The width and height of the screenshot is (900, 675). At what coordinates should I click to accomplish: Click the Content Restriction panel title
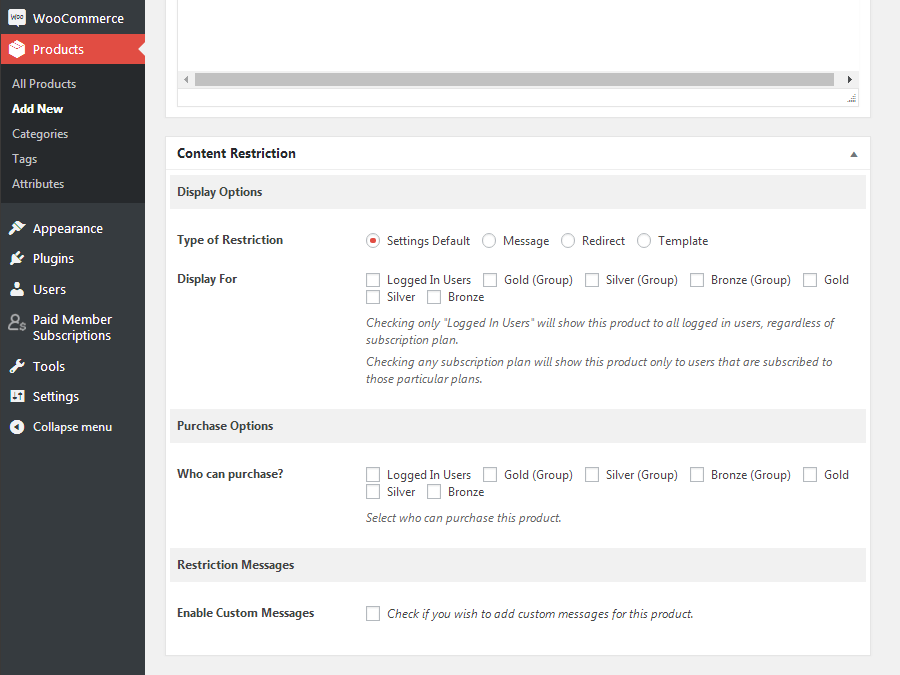coord(236,153)
